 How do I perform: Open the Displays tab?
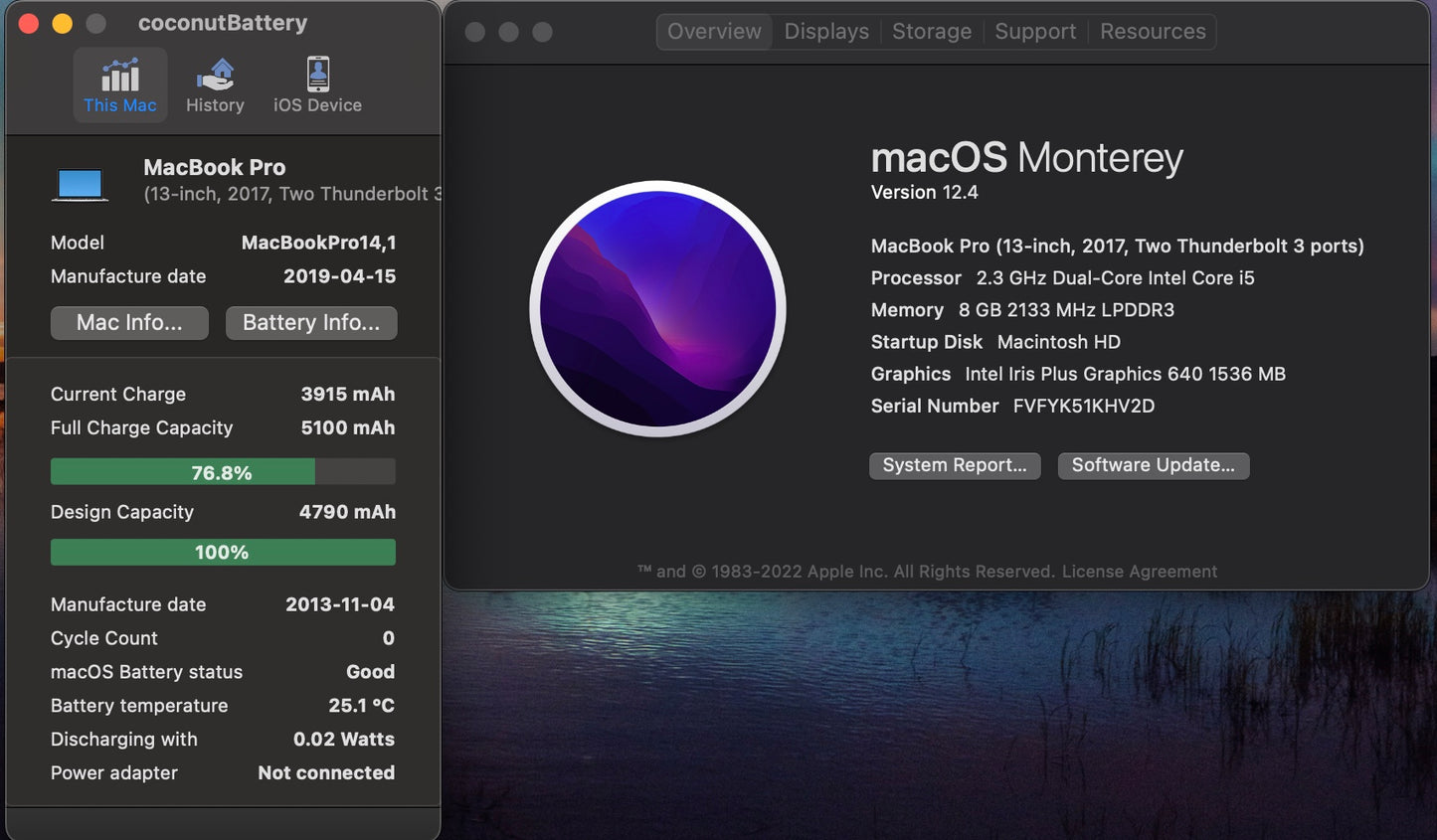826,31
